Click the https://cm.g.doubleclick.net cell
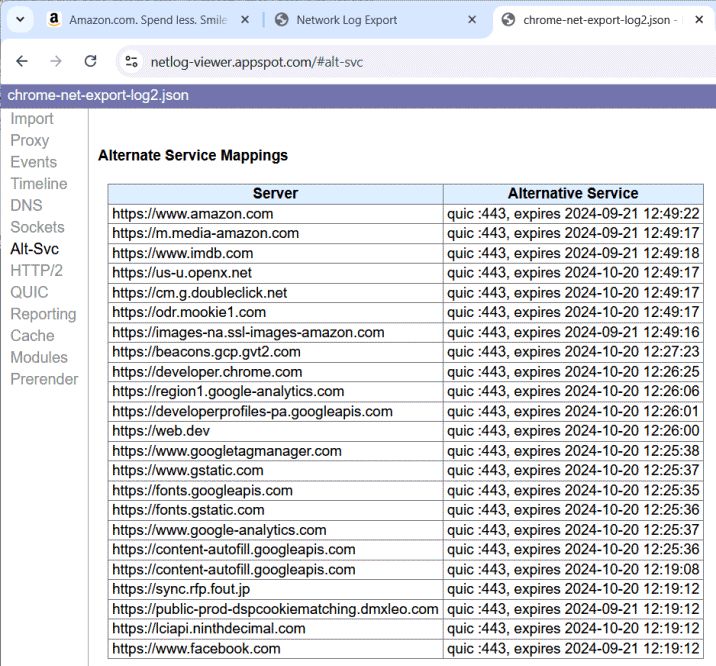Image resolution: width=716 pixels, height=666 pixels. point(275,293)
